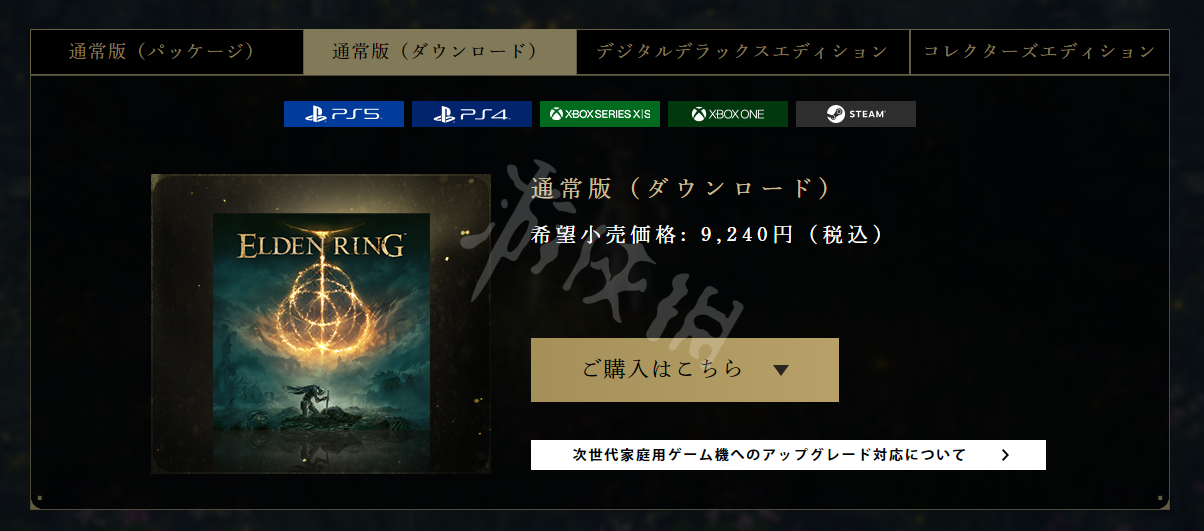The height and width of the screenshot is (531, 1204).
Task: Click the ELDEN RING title logo on the cover
Action: click(321, 245)
